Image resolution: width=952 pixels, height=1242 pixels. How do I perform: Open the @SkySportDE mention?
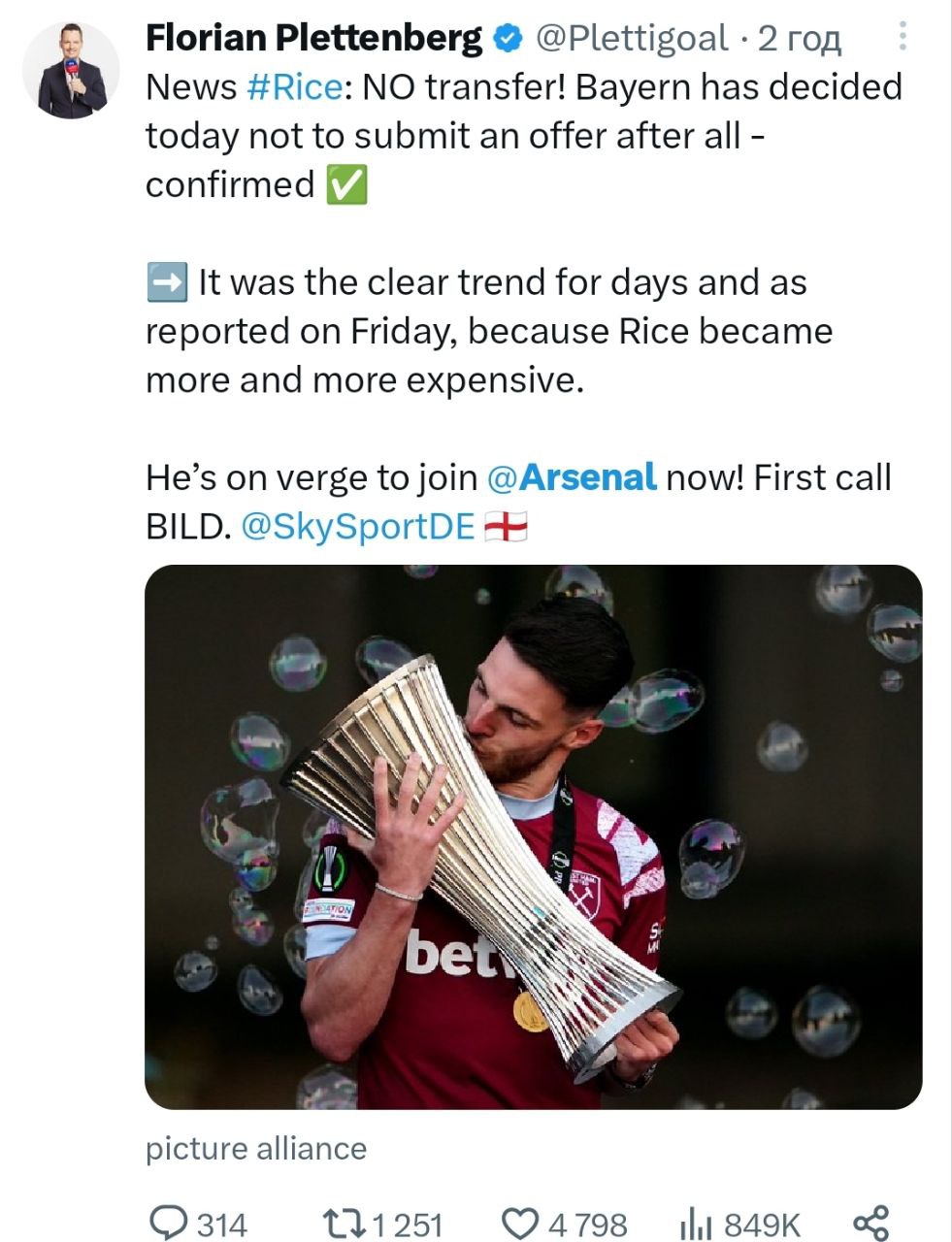point(357,526)
